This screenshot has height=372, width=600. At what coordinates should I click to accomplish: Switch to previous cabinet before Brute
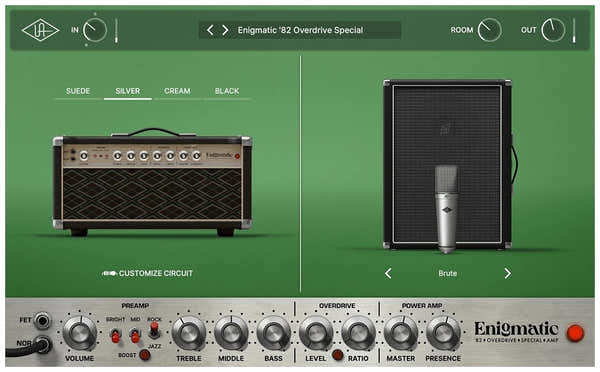[388, 273]
